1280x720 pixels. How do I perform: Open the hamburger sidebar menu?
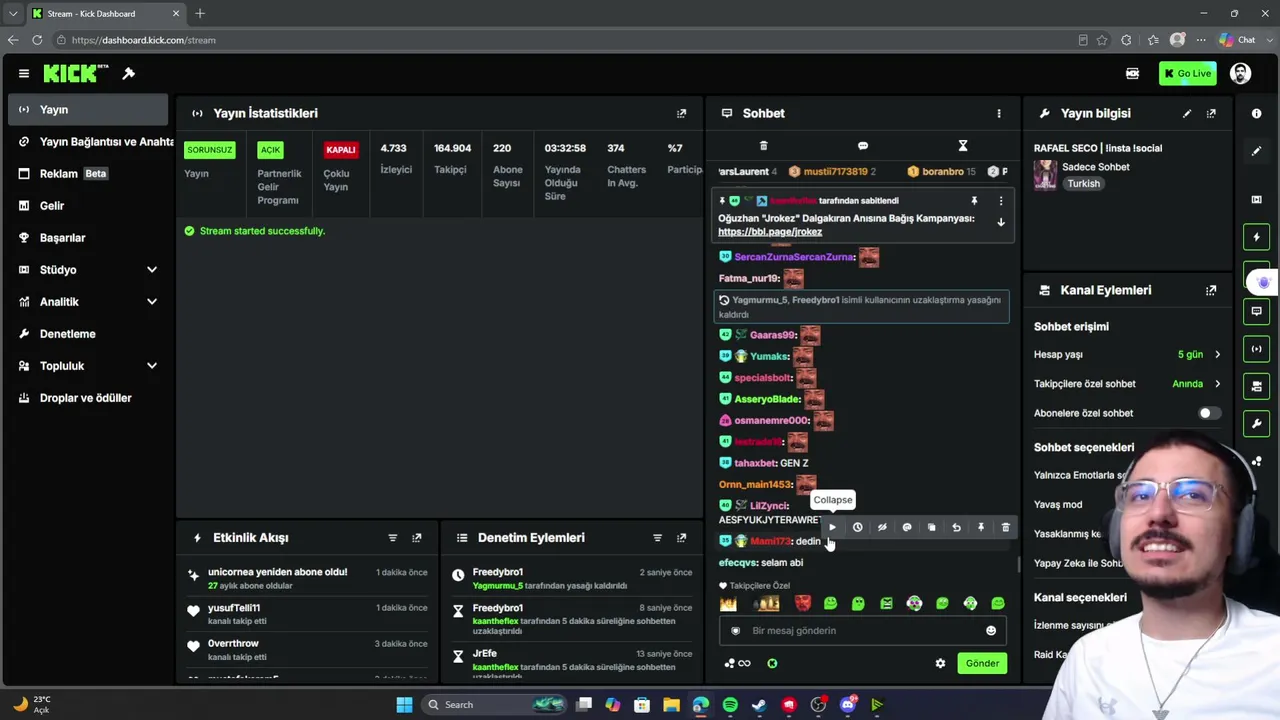point(23,73)
